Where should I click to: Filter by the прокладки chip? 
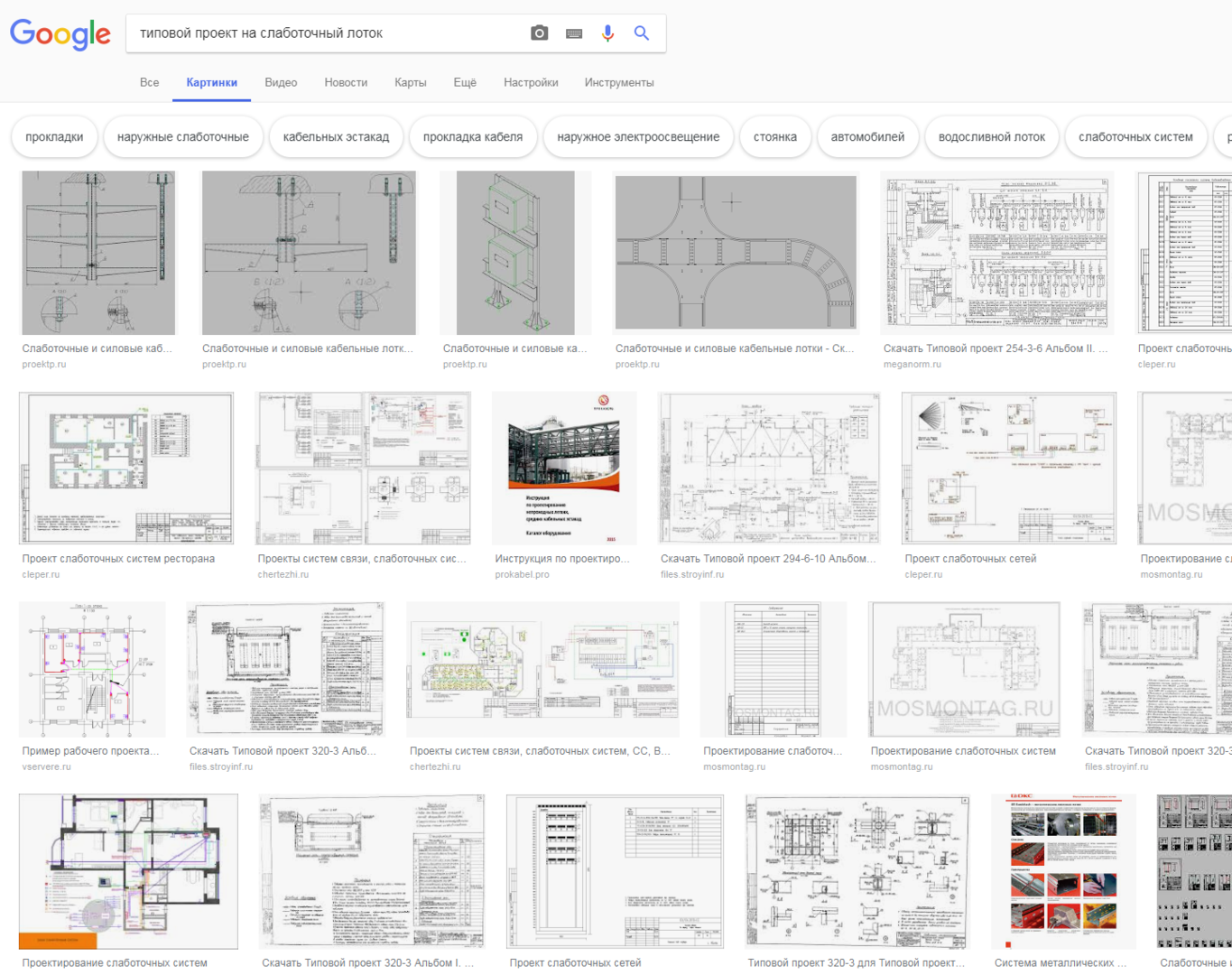[54, 137]
